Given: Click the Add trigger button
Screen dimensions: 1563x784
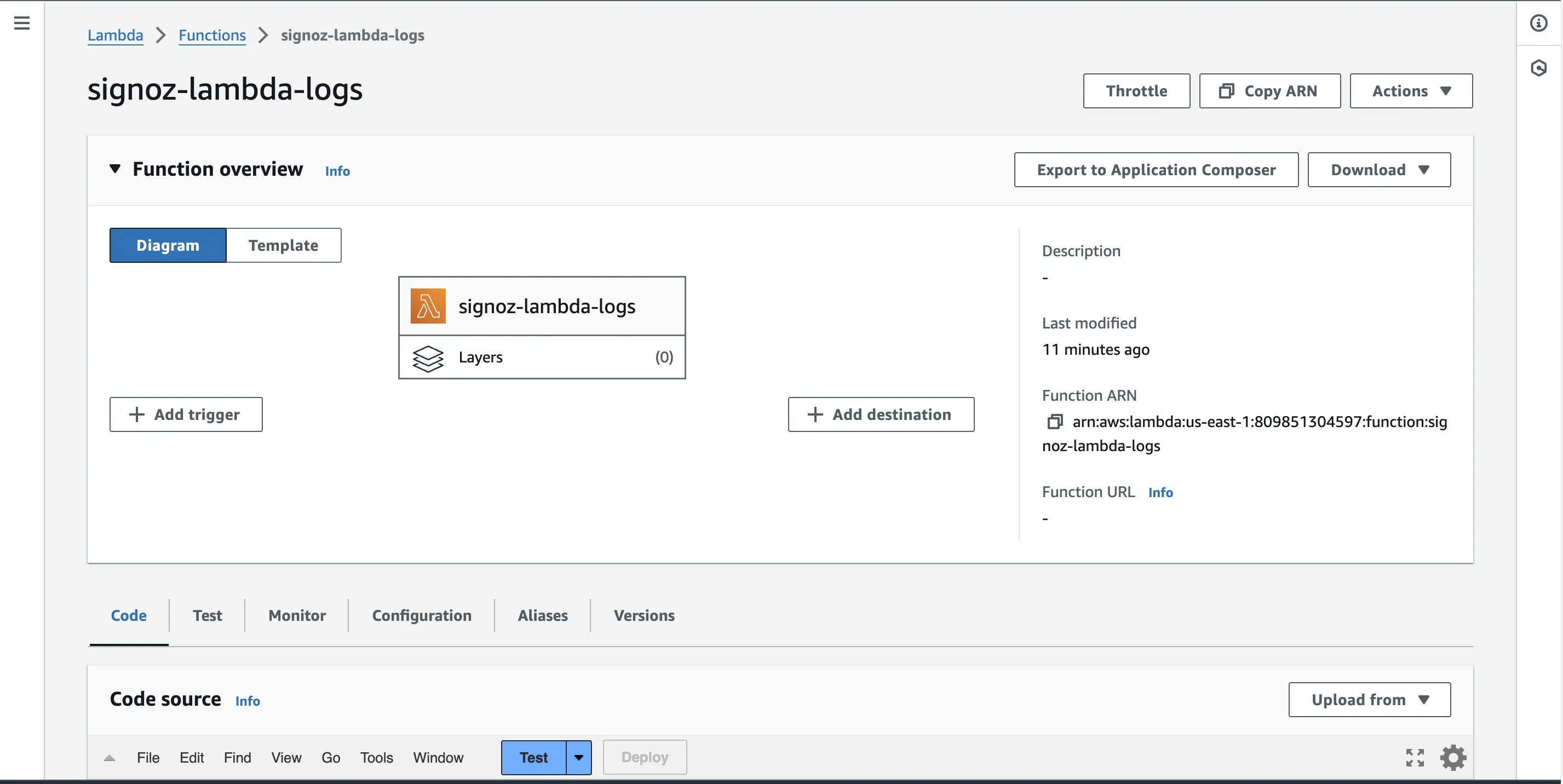Looking at the screenshot, I should (x=186, y=415).
